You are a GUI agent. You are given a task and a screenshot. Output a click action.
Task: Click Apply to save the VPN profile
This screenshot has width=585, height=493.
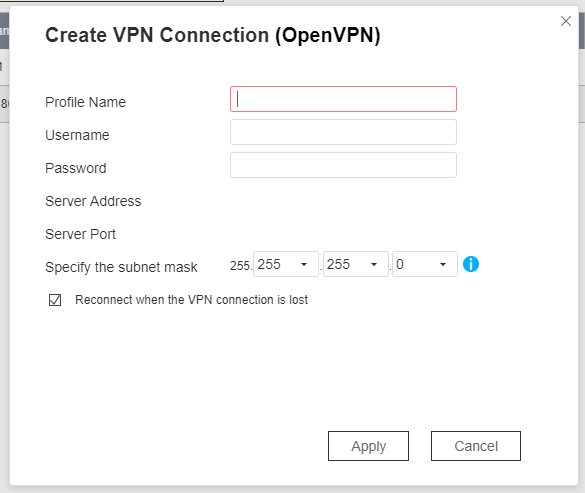(x=368, y=446)
